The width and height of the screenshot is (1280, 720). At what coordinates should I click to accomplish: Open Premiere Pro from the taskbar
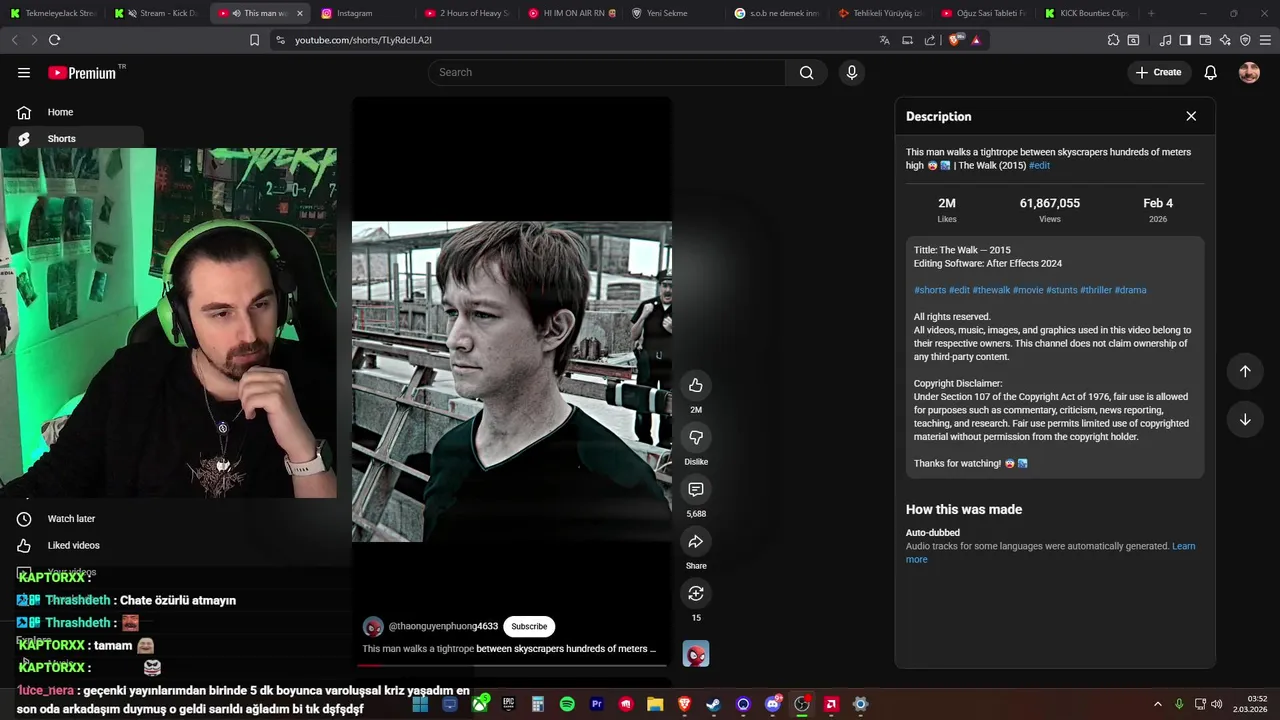(597, 704)
